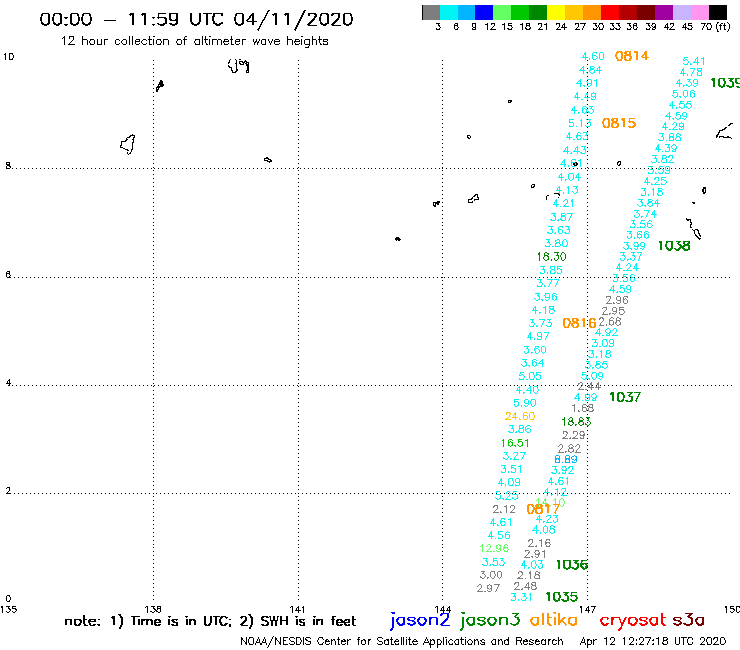The width and height of the screenshot is (740, 650).
Task: Select the yellow 24 ft legend swatch
Action: click(556, 12)
